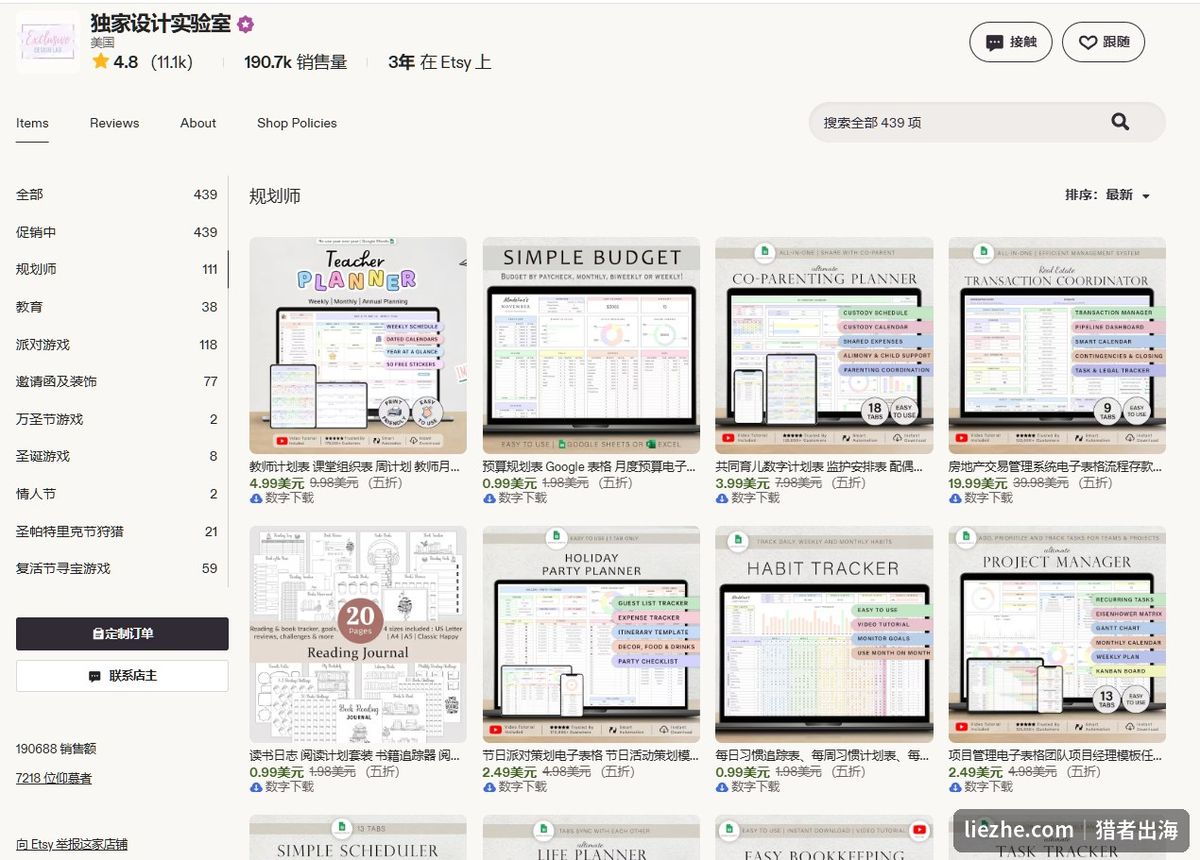
Task: Click download icon under Holiday Party Planner listing
Action: (x=489, y=787)
